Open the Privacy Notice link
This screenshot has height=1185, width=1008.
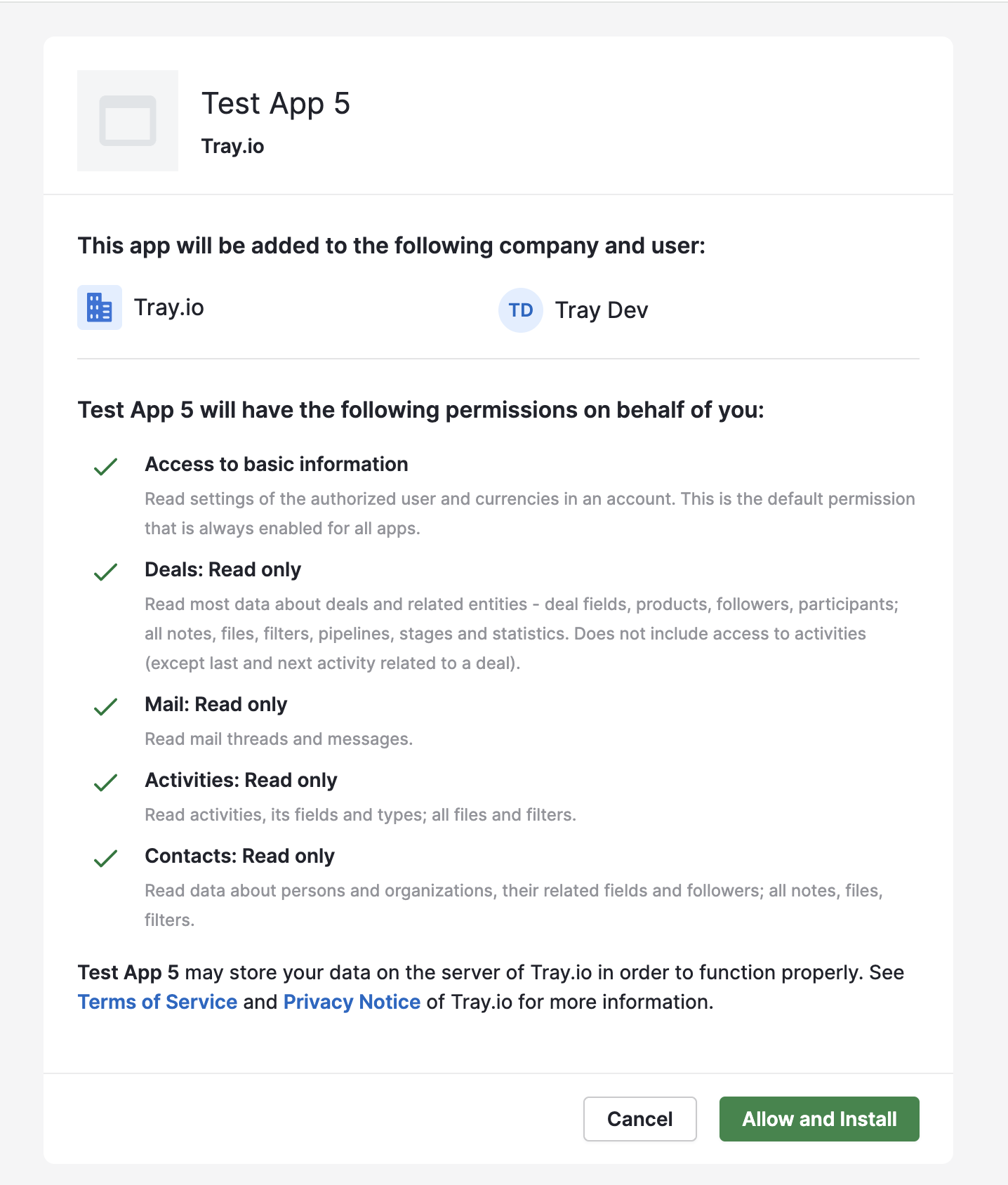[351, 1001]
